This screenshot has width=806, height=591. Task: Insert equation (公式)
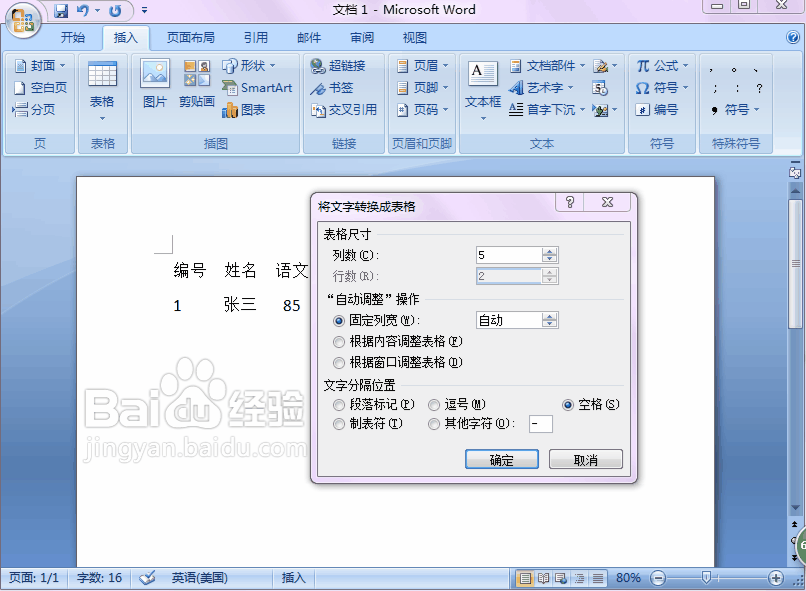[662, 66]
